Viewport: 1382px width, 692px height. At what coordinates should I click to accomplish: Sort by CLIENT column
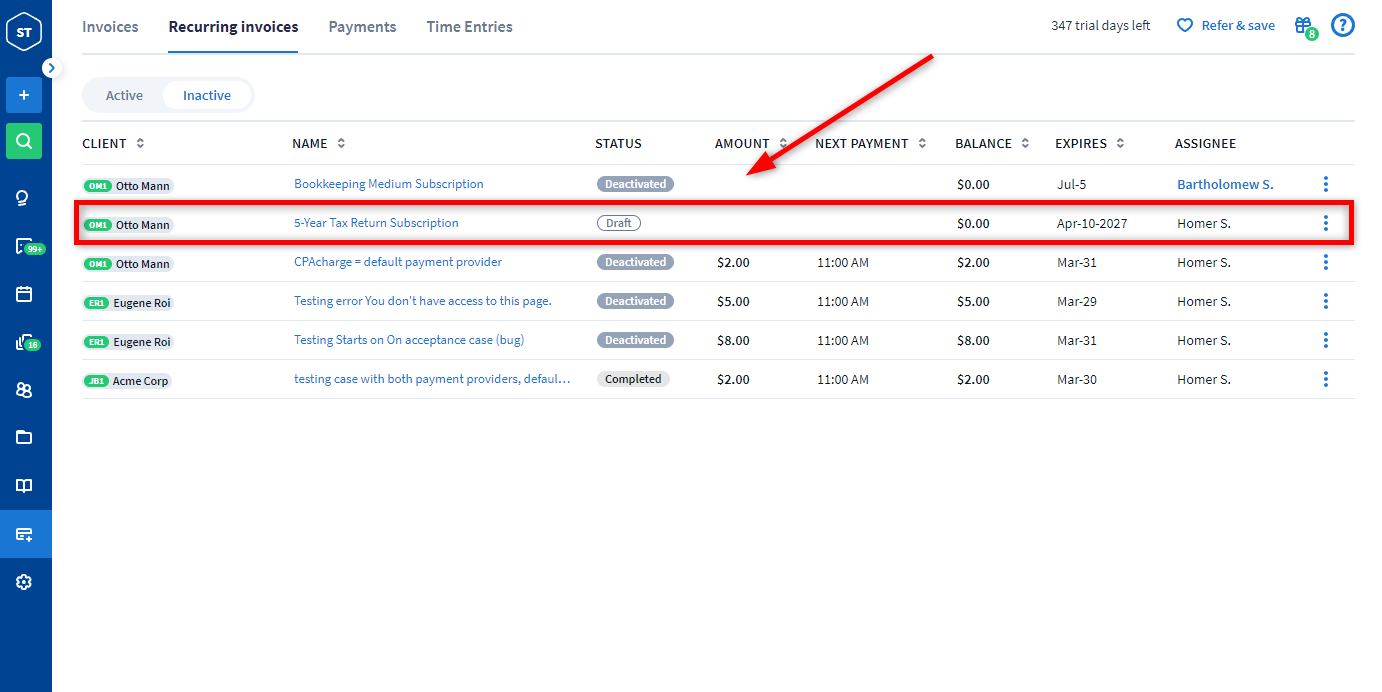(113, 143)
